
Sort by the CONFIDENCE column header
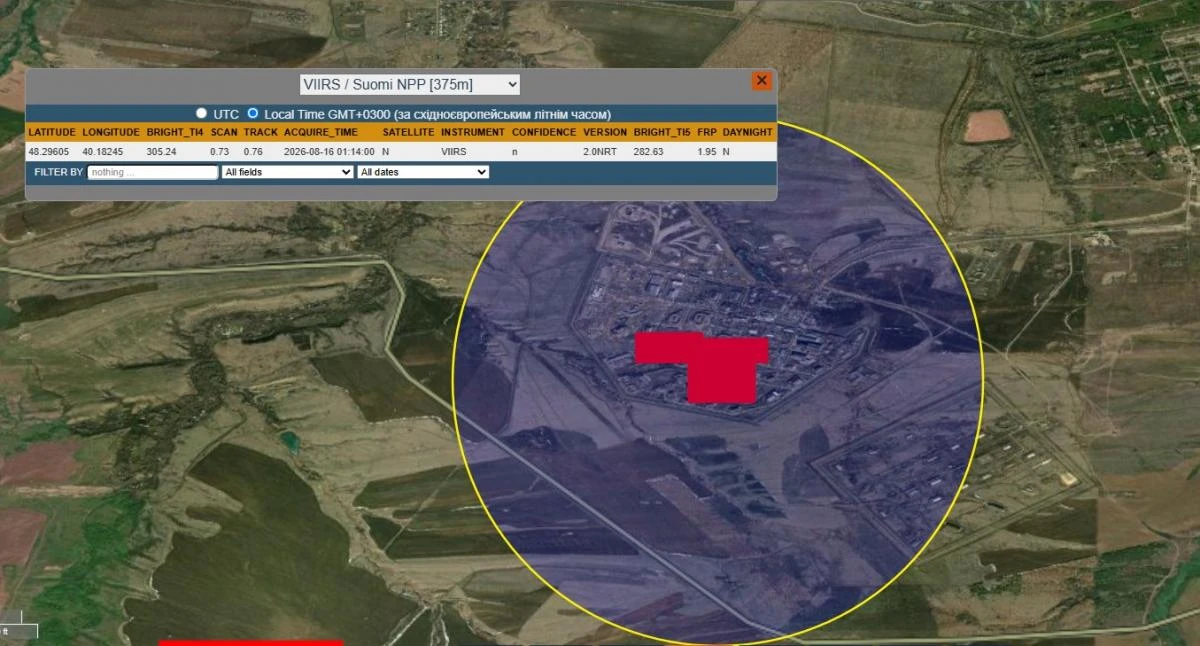544,132
